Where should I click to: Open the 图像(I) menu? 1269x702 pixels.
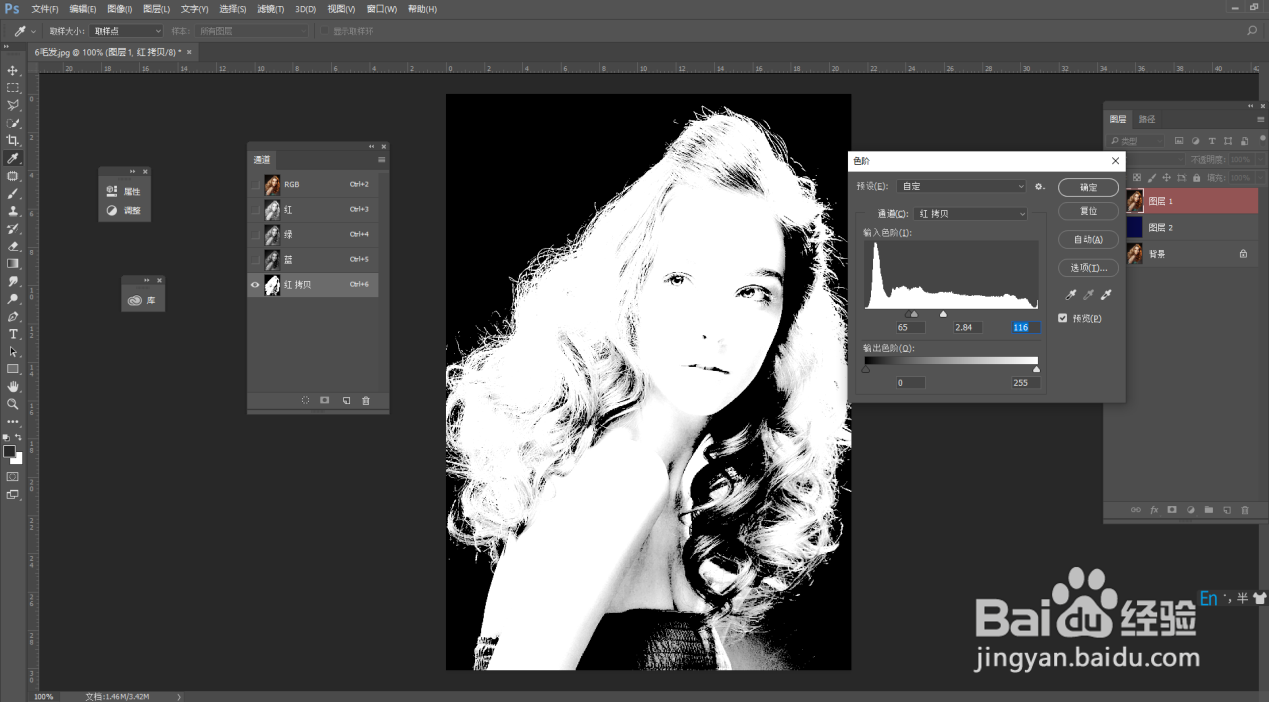tap(120, 9)
